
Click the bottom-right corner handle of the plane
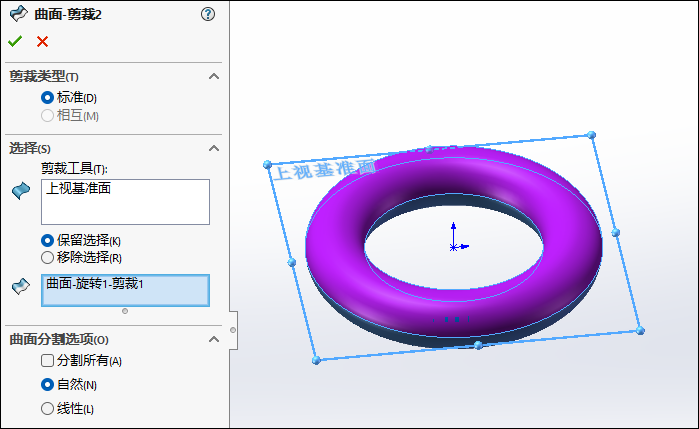(x=640, y=330)
